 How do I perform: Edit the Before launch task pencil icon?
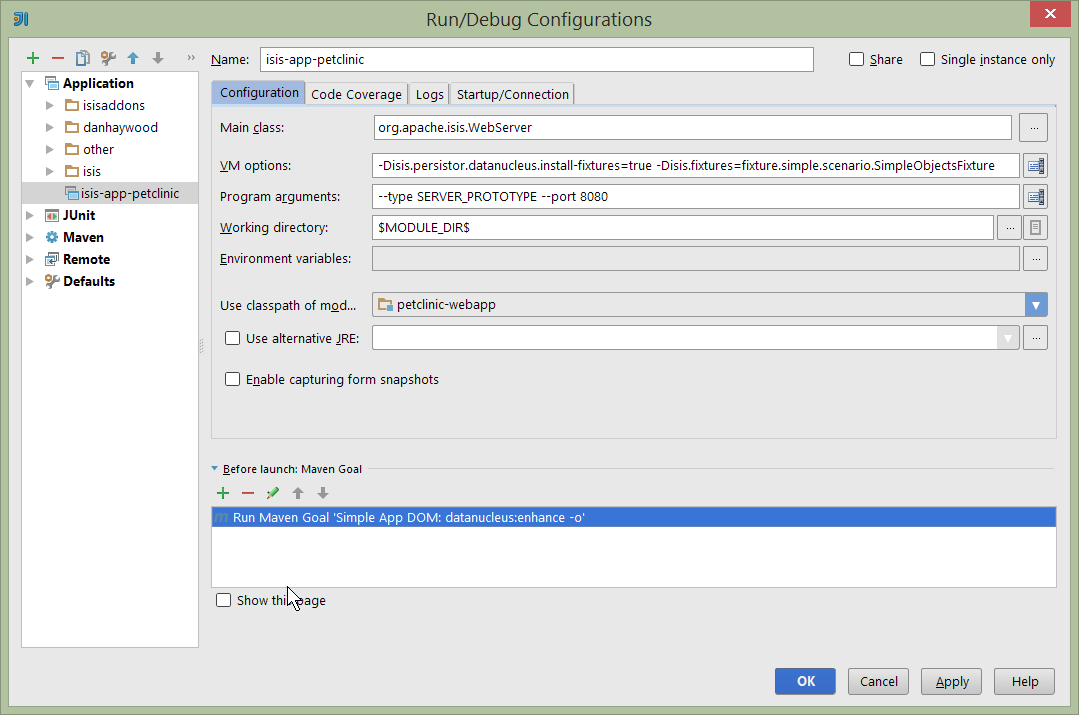pyautogui.click(x=273, y=493)
